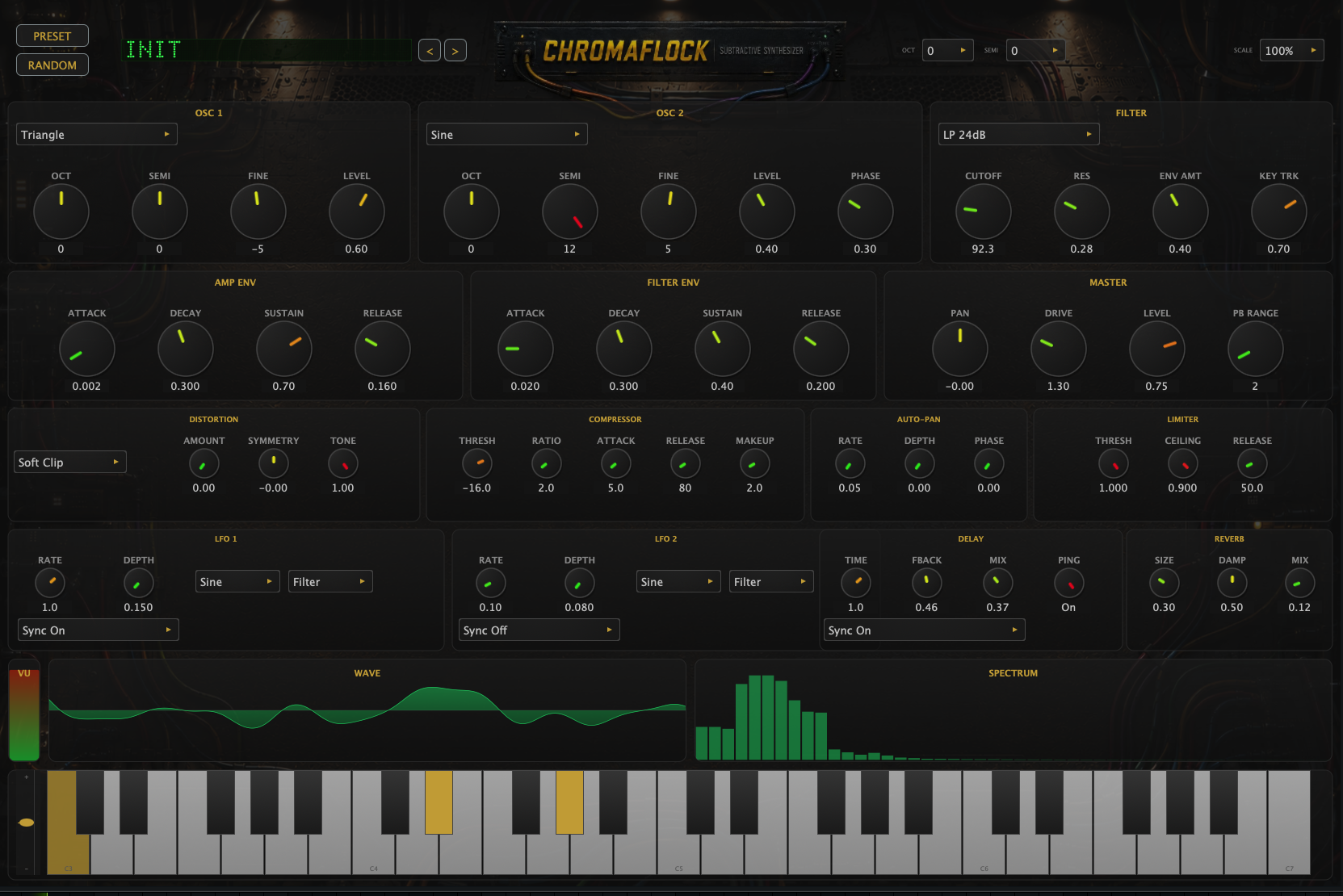Viewport: 1343px width, 896px height.
Task: Click the INIT preset name display
Action: click(267, 50)
